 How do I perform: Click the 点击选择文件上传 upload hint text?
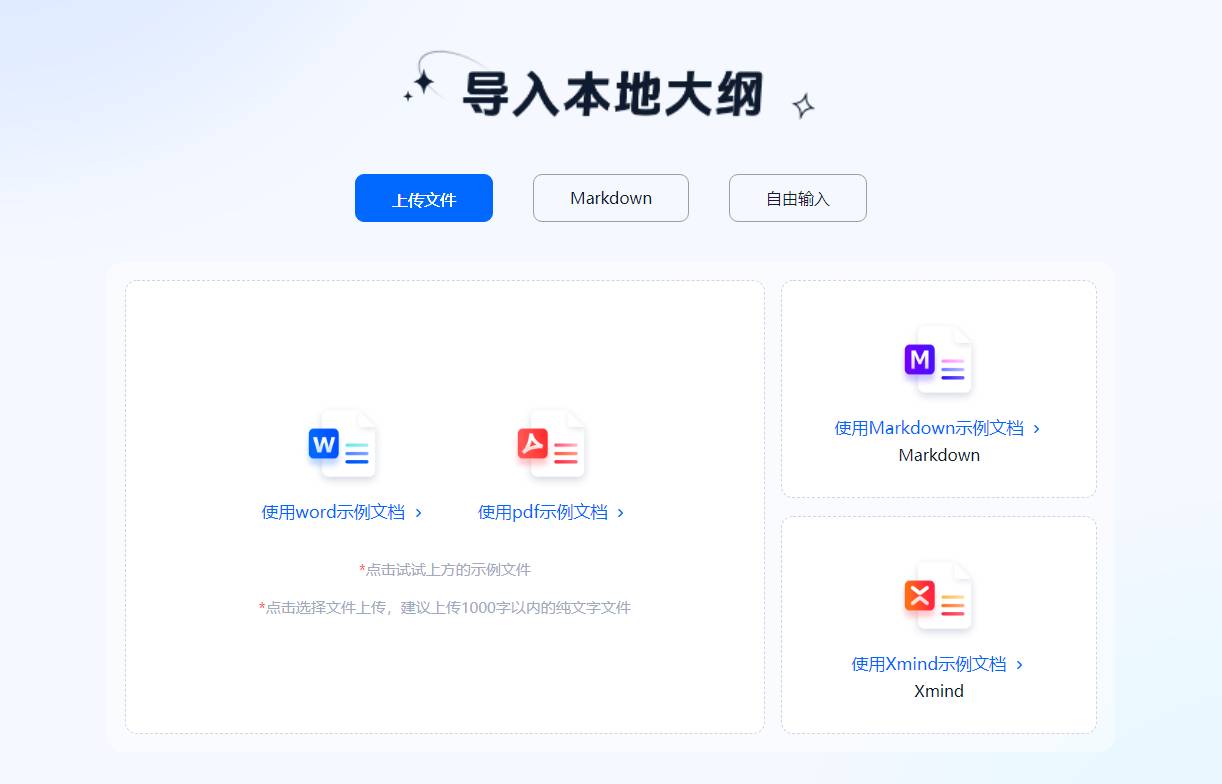(445, 607)
